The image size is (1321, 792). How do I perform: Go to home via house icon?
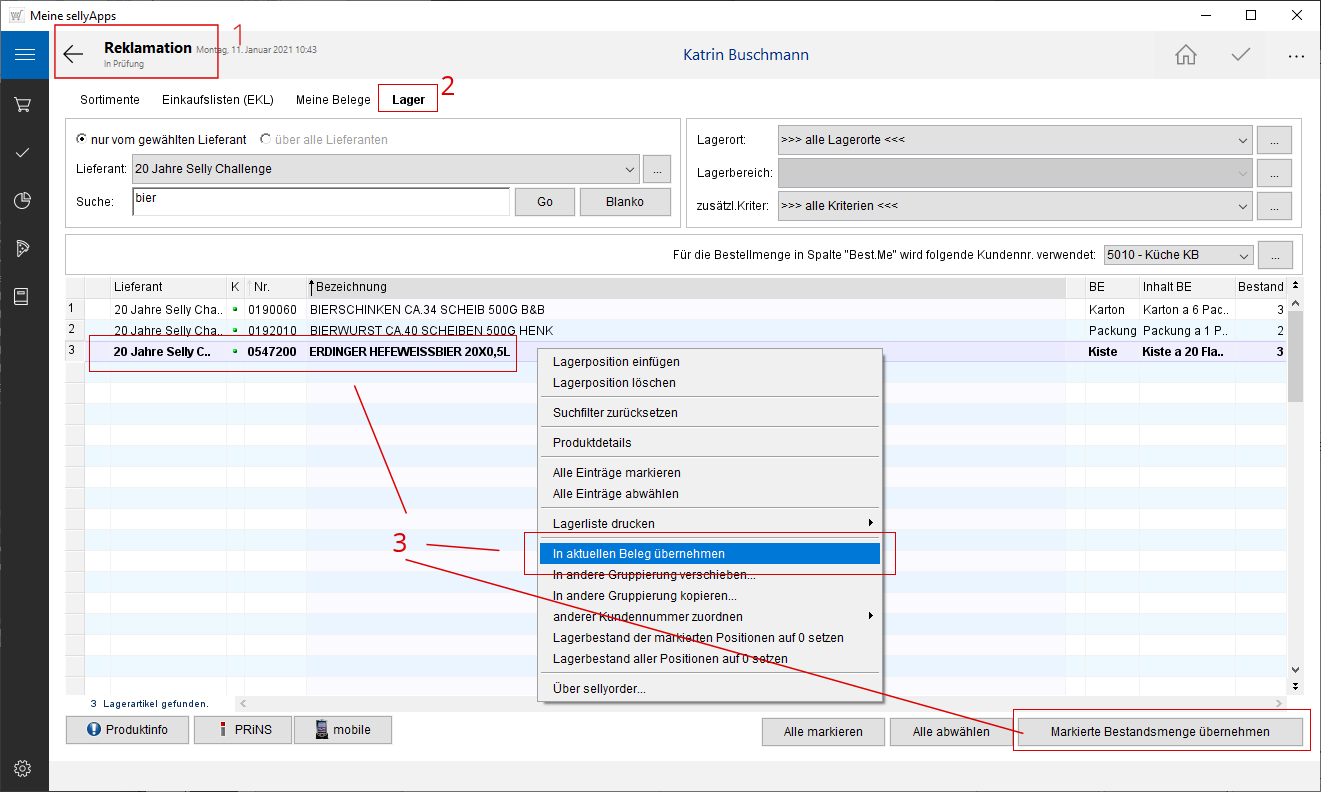click(1186, 55)
